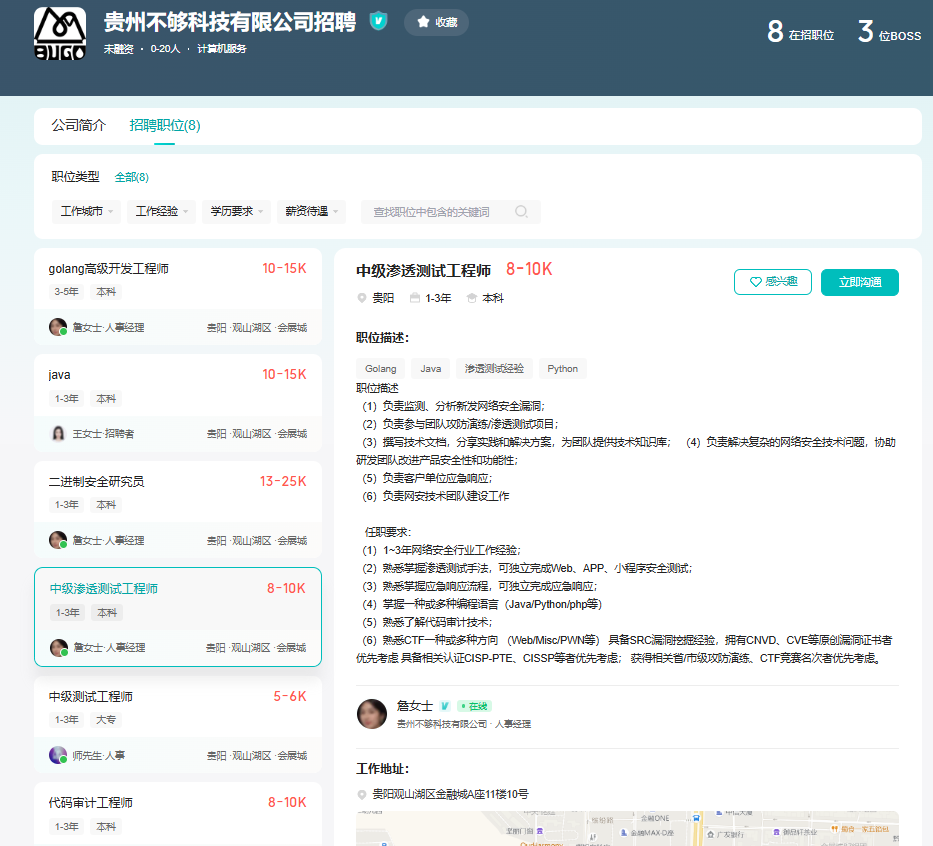Click 大专 tag on 中级测试工程师 card

point(106,720)
